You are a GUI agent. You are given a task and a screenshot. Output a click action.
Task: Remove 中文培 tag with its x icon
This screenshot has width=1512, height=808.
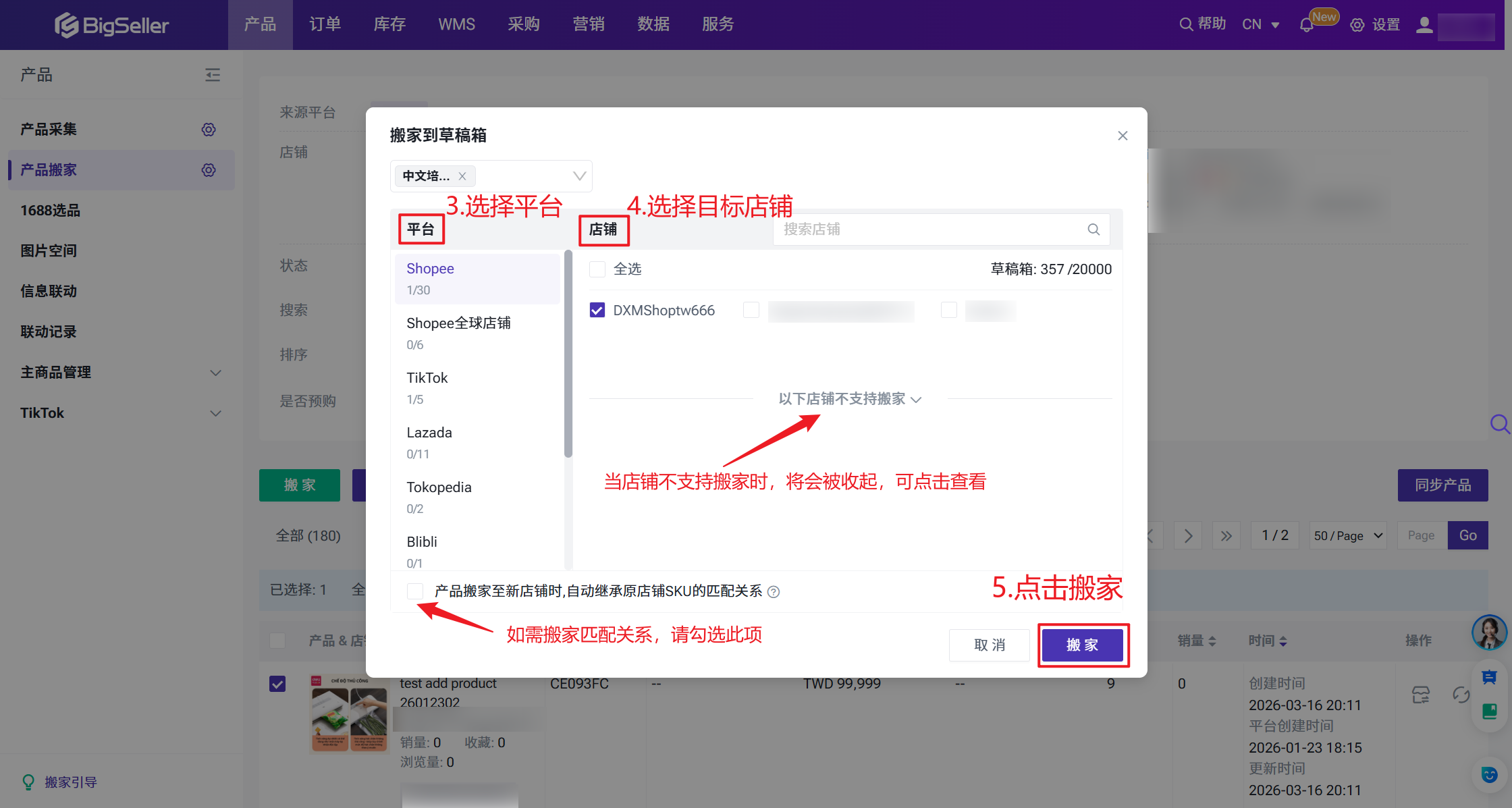coord(462,176)
